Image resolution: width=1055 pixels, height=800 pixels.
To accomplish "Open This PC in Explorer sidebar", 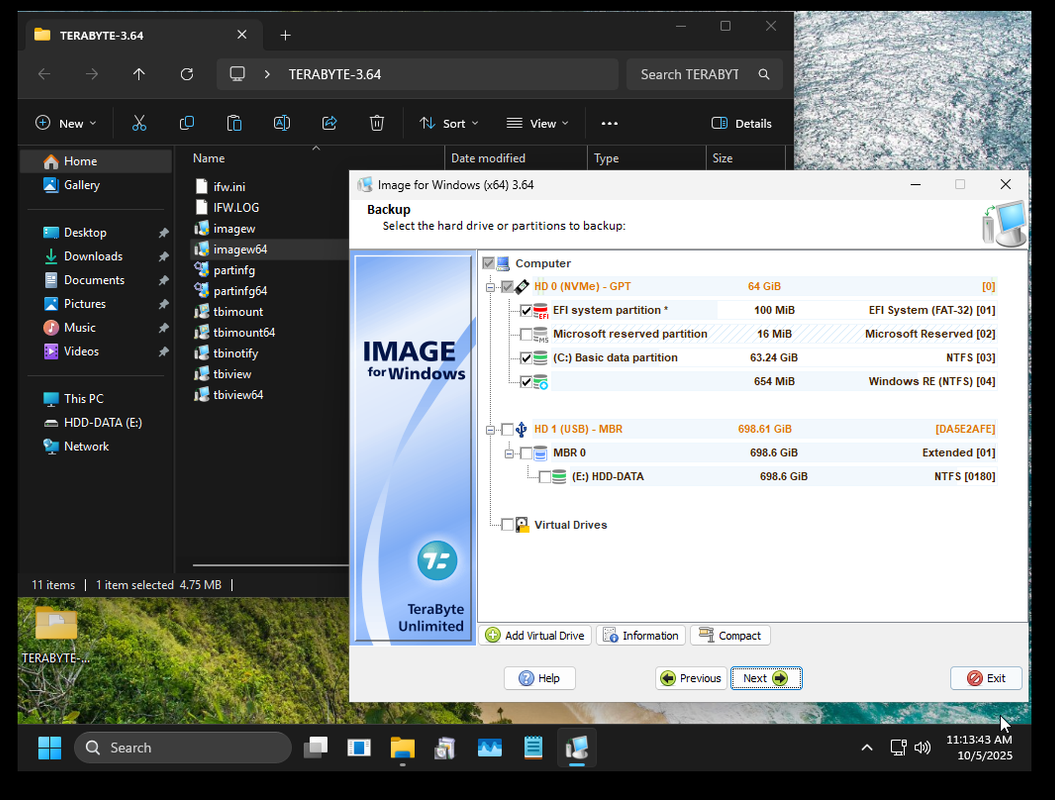I will coord(95,399).
